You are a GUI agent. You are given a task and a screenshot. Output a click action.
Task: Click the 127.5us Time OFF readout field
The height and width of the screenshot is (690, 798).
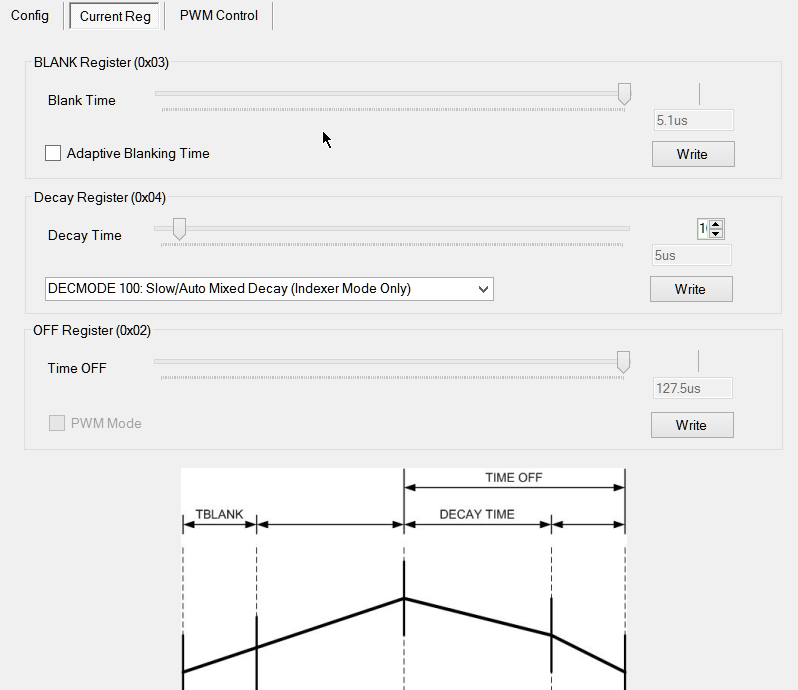pyautogui.click(x=693, y=388)
